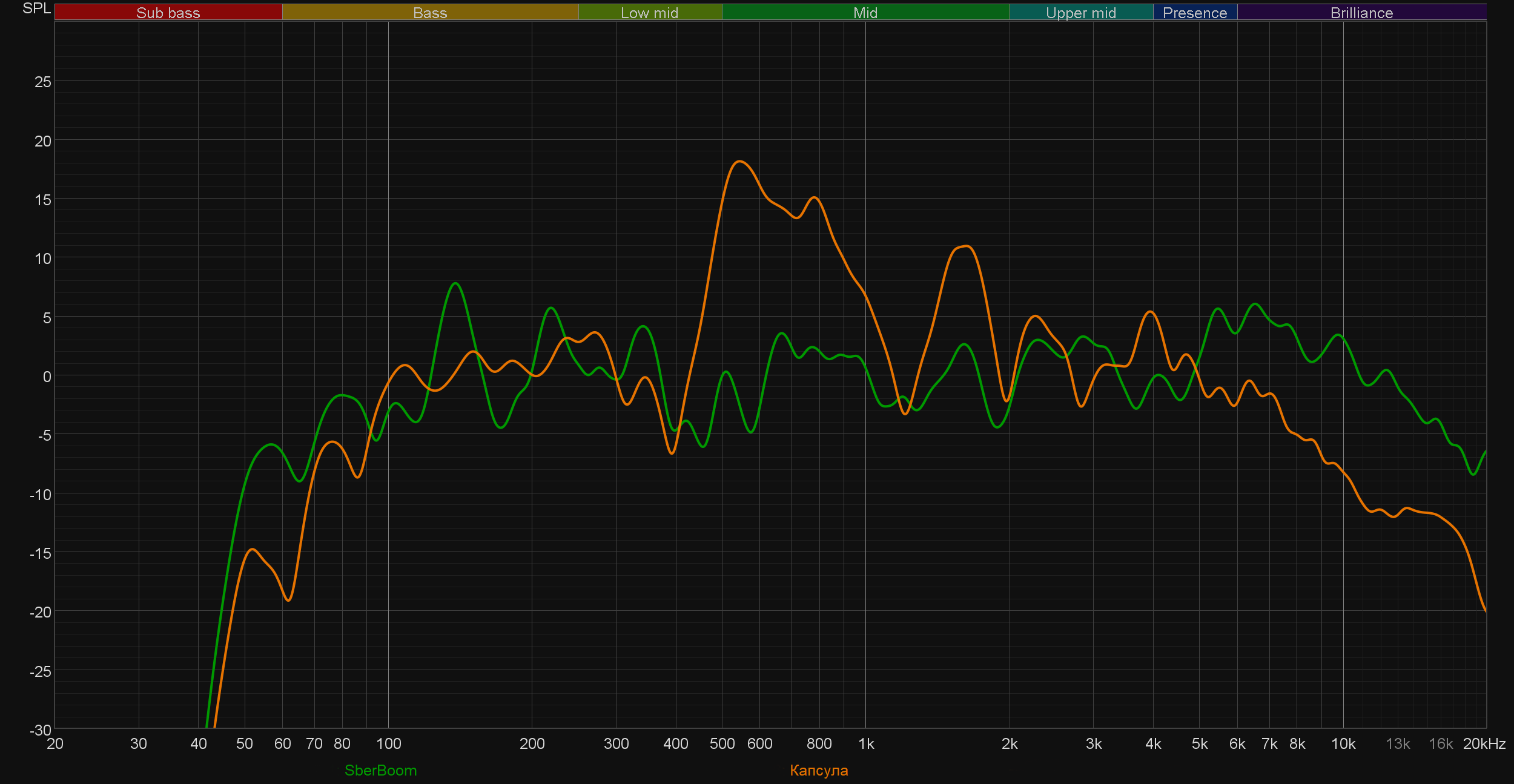Click the 20kHz frequency axis label
1514x784 pixels.
click(1484, 744)
